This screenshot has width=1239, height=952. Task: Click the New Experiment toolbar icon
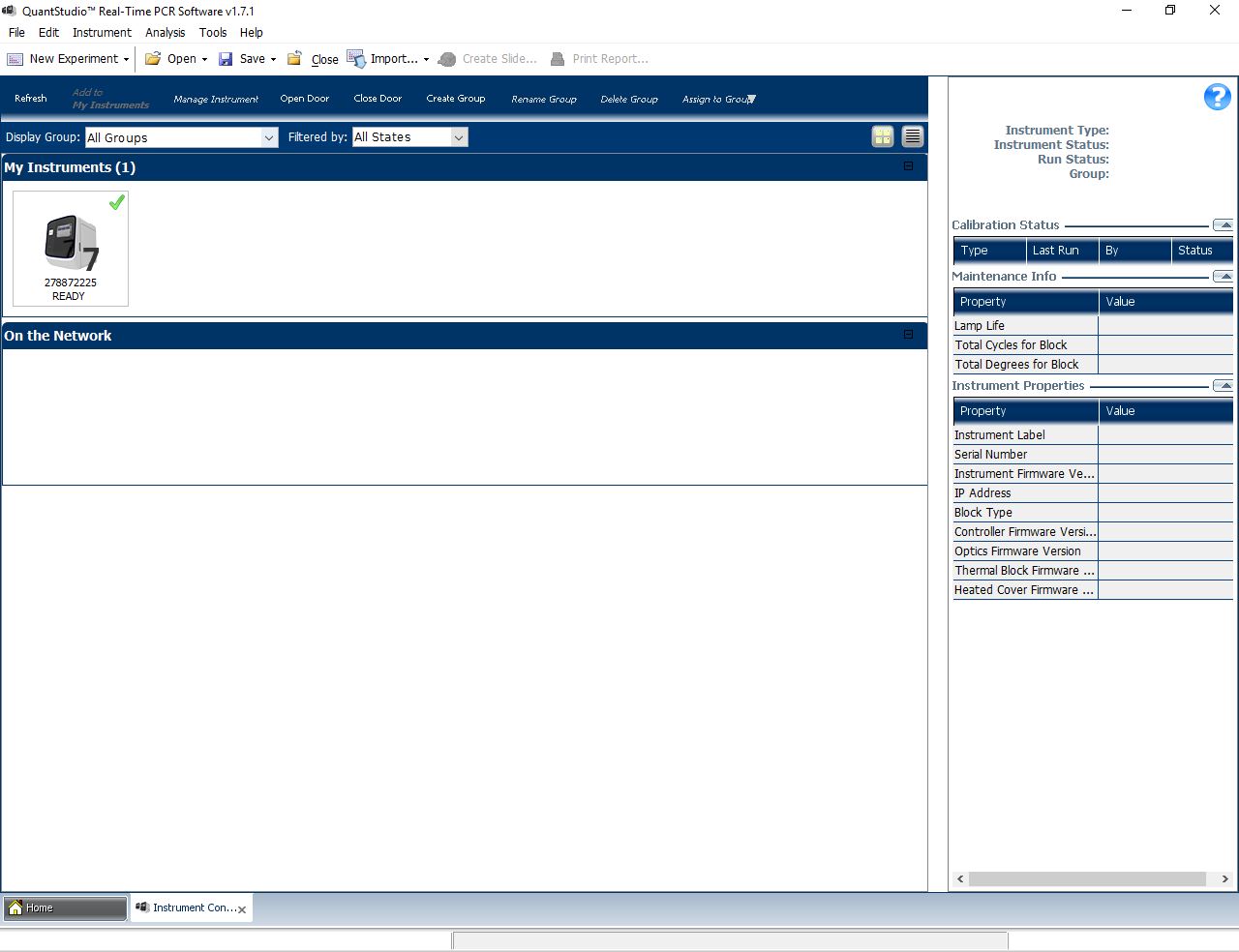pos(15,59)
